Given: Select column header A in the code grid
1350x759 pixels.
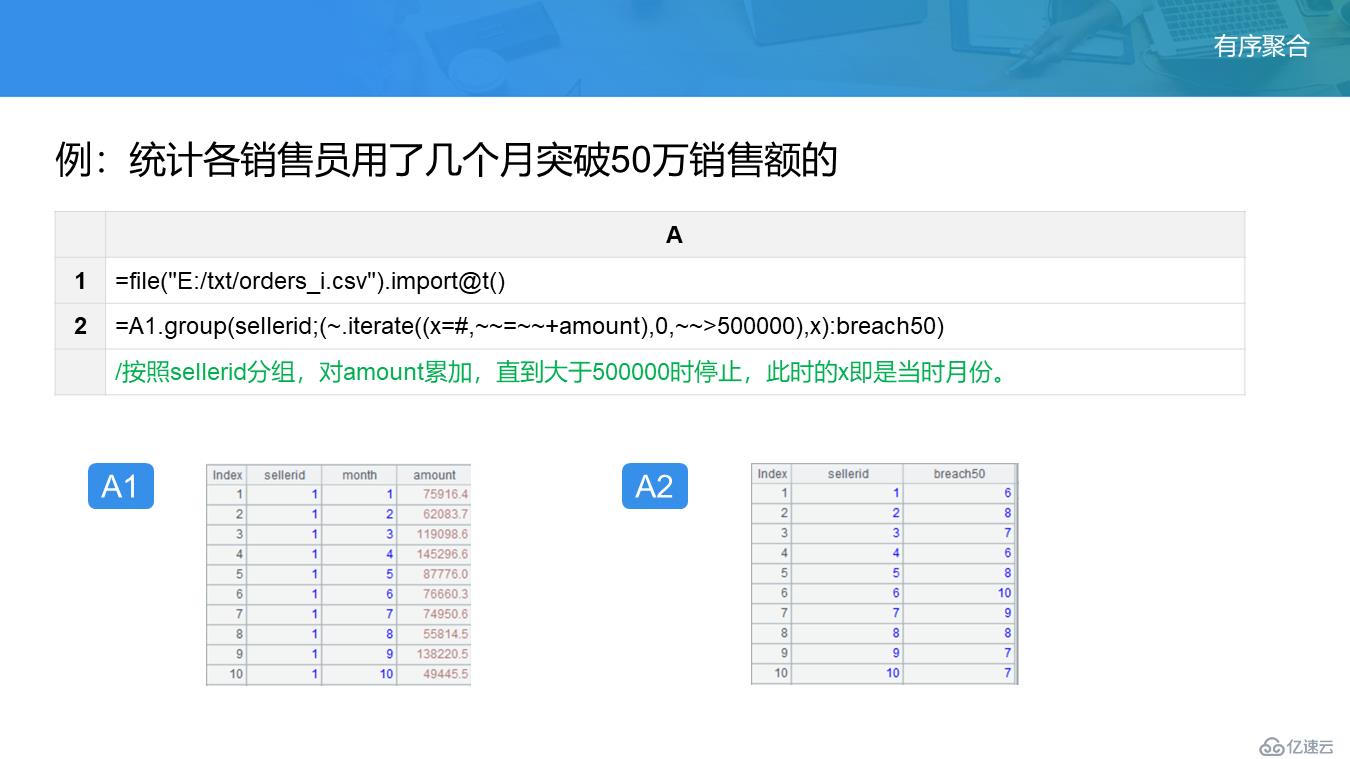Looking at the screenshot, I should 675,234.
